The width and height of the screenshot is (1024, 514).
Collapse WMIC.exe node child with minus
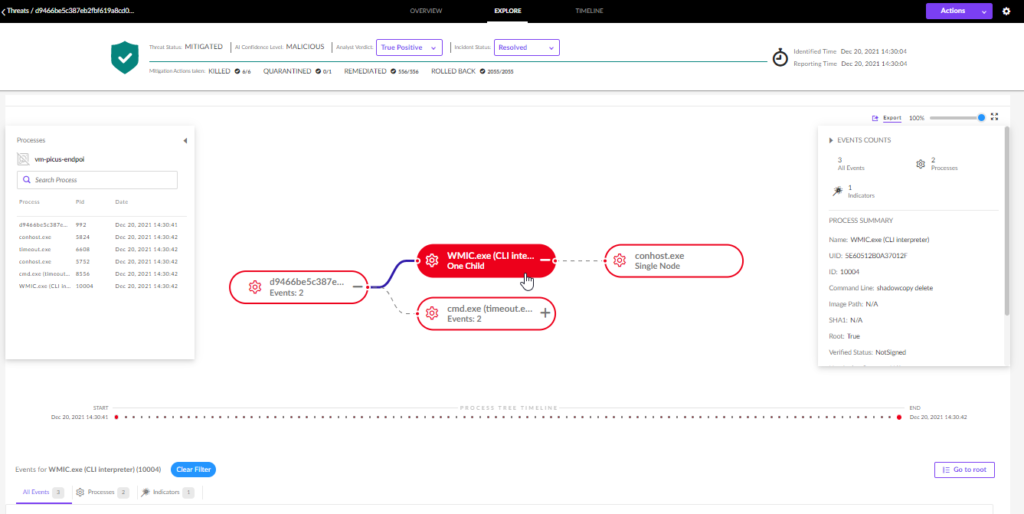point(545,261)
